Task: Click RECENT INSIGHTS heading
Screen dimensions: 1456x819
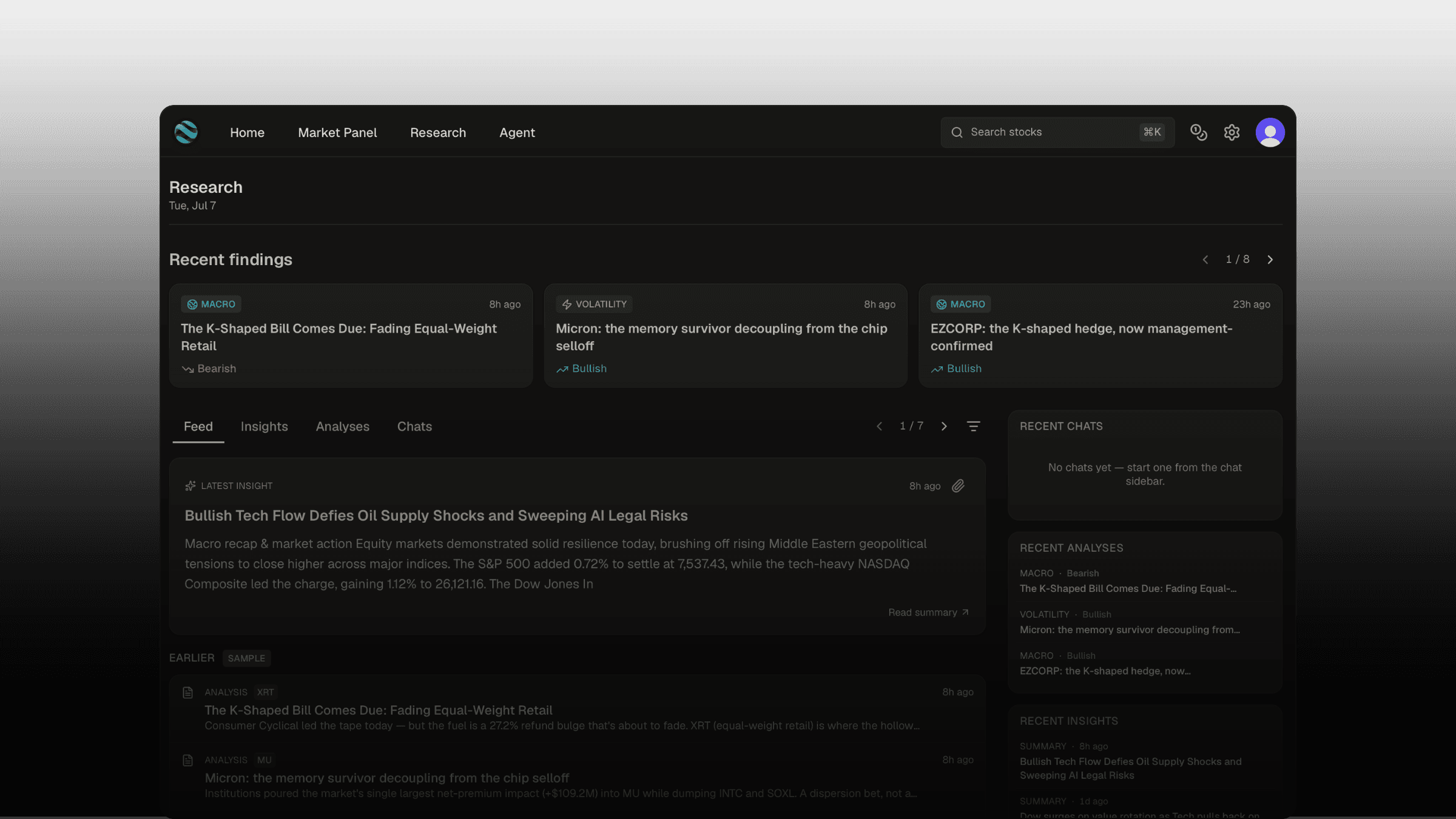Action: (x=1068, y=721)
